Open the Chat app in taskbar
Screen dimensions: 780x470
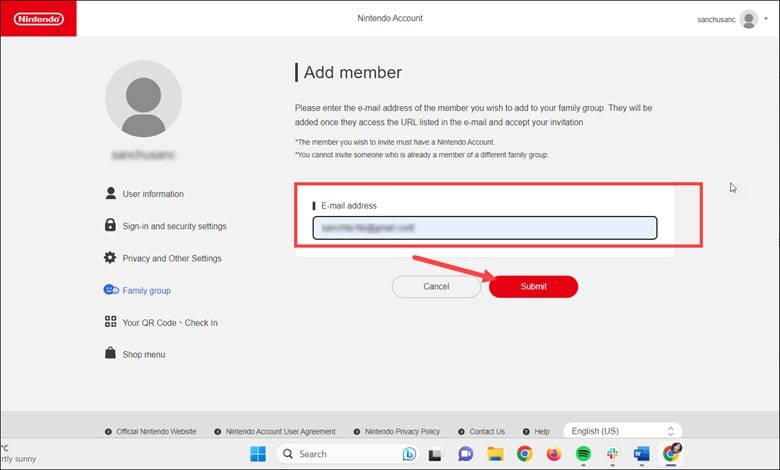466,454
